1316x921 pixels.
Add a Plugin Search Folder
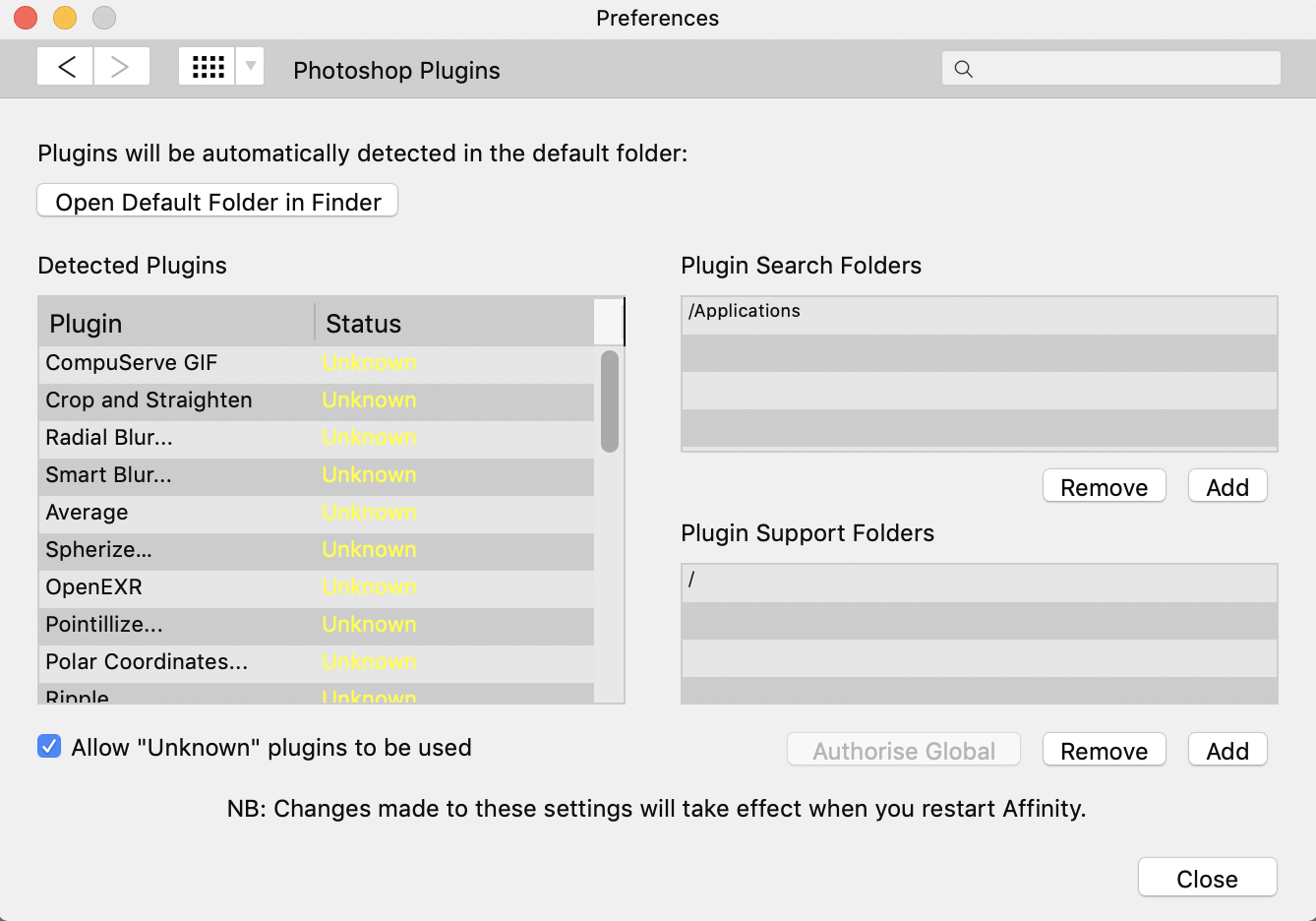point(1227,486)
